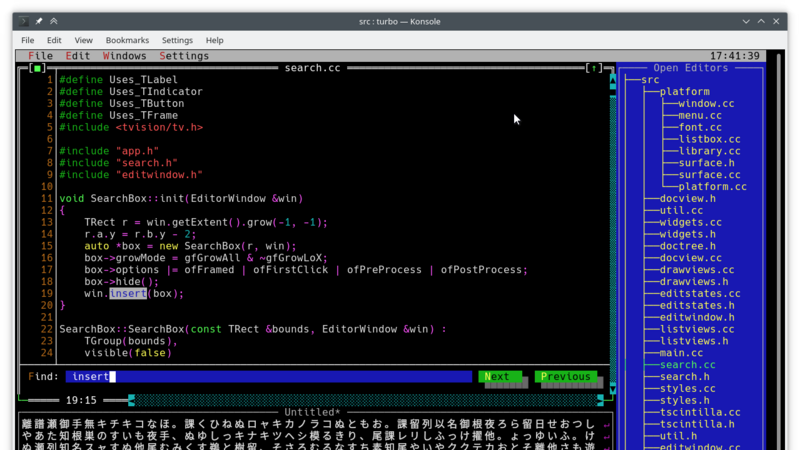The image size is (800, 450).
Task: Open the turbo Settings menu
Action: 184,56
